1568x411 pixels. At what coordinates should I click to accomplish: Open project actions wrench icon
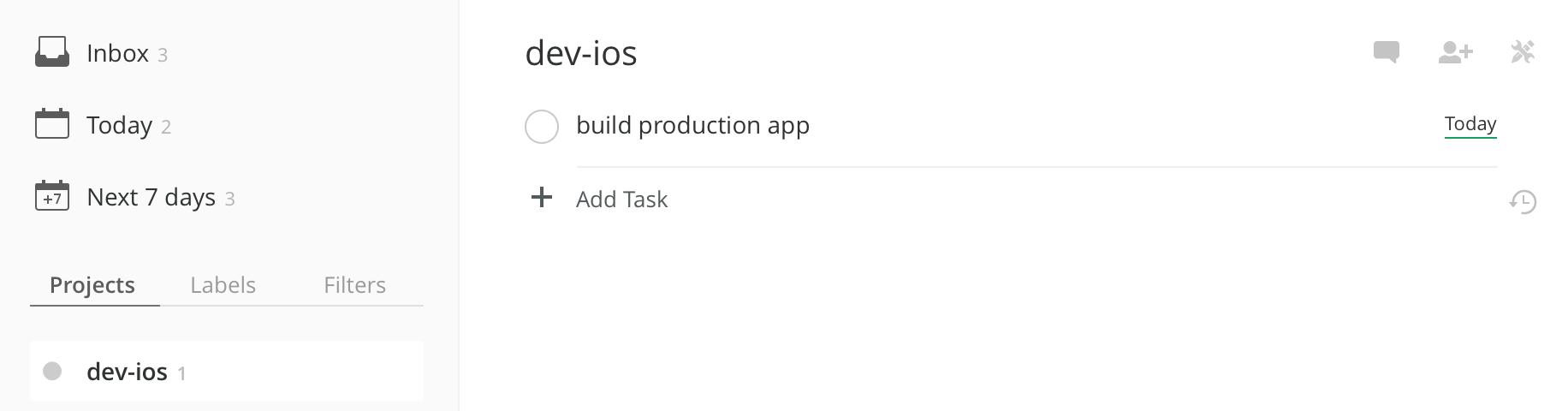1523,52
